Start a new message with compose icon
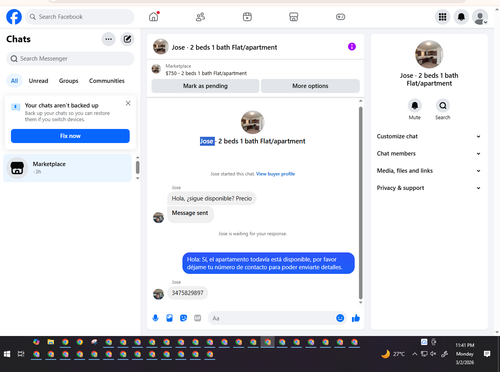Screen dimensions: 500x372 [127, 39]
